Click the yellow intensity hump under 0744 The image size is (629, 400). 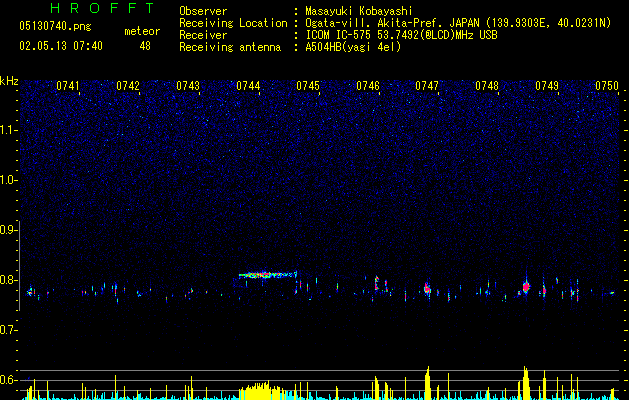[261, 391]
